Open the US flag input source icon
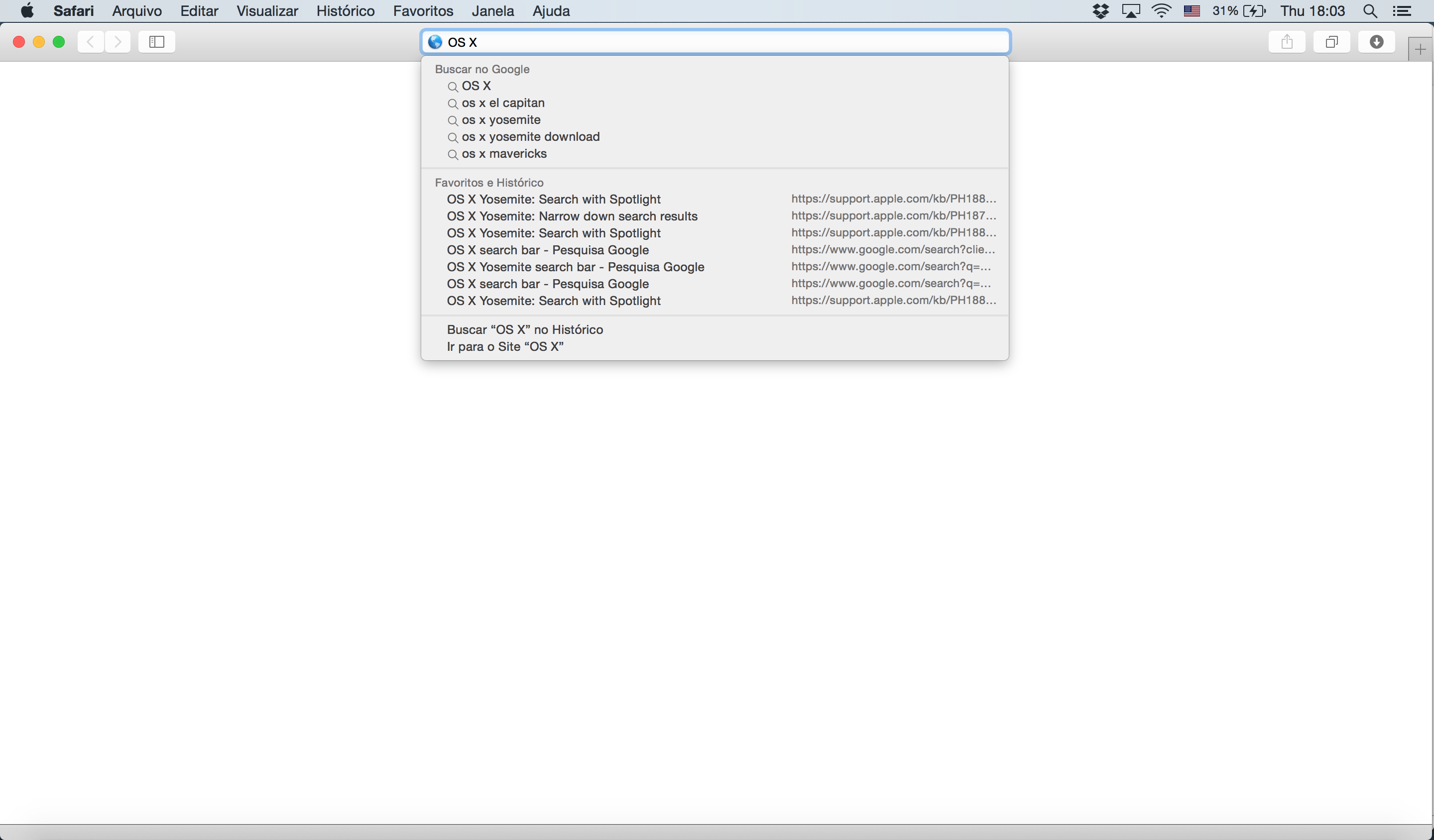The width and height of the screenshot is (1434, 840). (x=1192, y=11)
